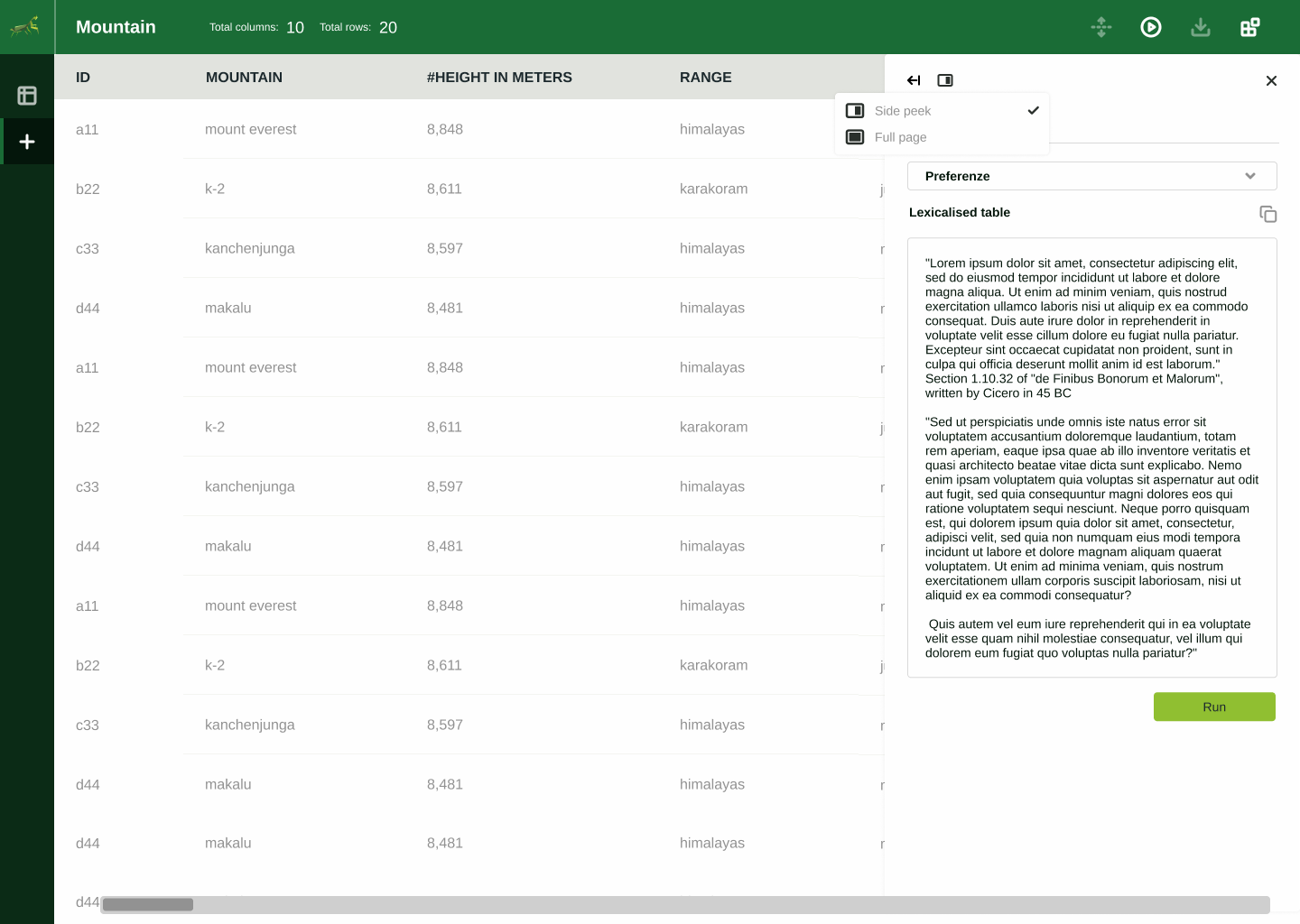Click the download icon in the header

1201,27
